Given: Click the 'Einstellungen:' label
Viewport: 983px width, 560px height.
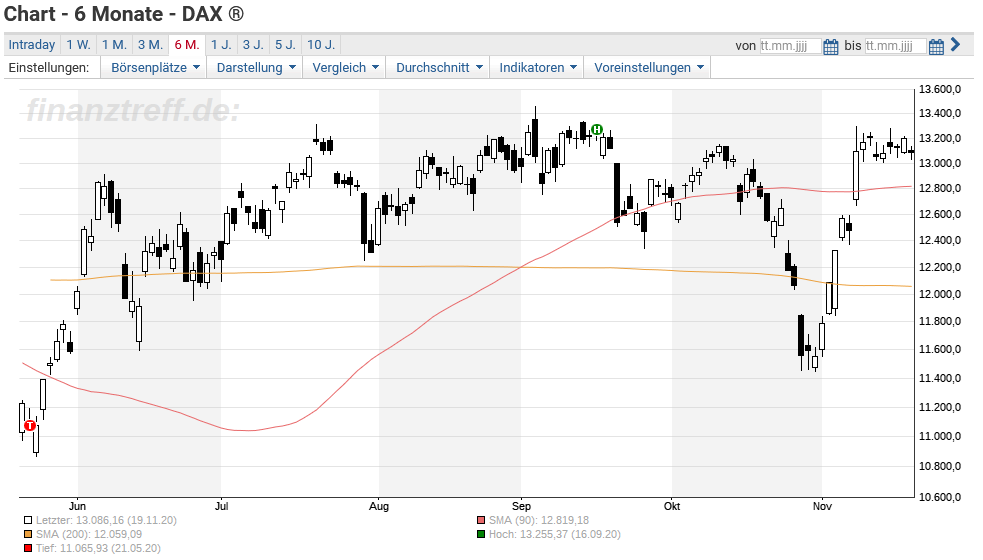Looking at the screenshot, I should (x=49, y=68).
